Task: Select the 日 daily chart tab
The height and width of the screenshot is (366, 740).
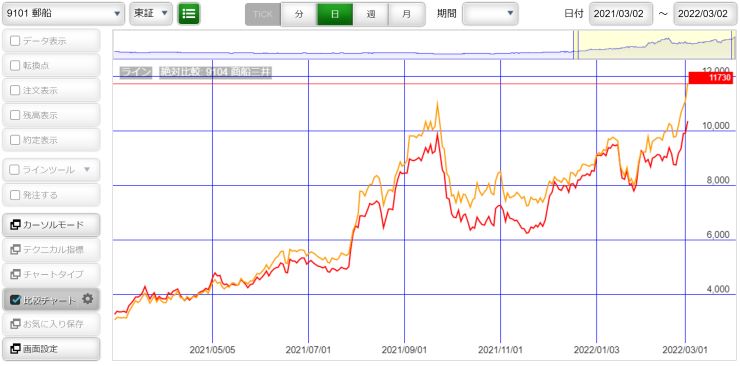Action: pyautogui.click(x=335, y=14)
